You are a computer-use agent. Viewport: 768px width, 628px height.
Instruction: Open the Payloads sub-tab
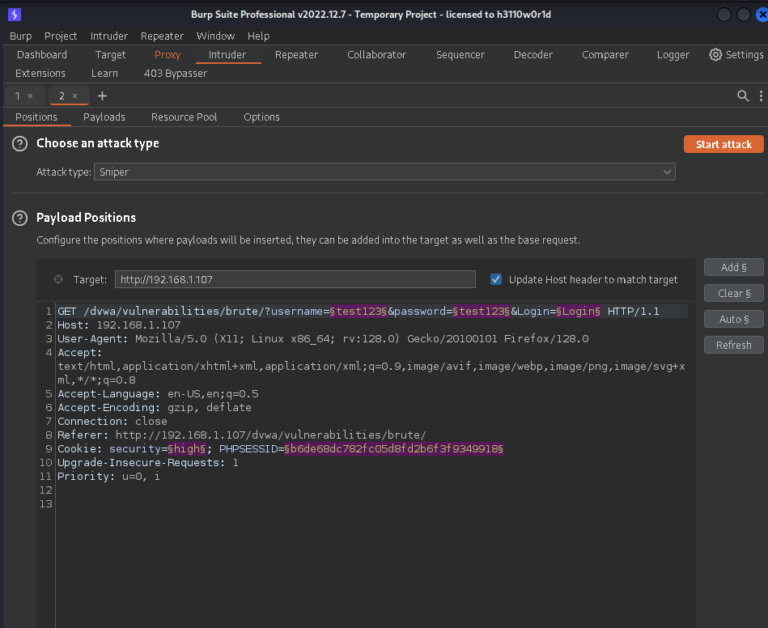104,117
